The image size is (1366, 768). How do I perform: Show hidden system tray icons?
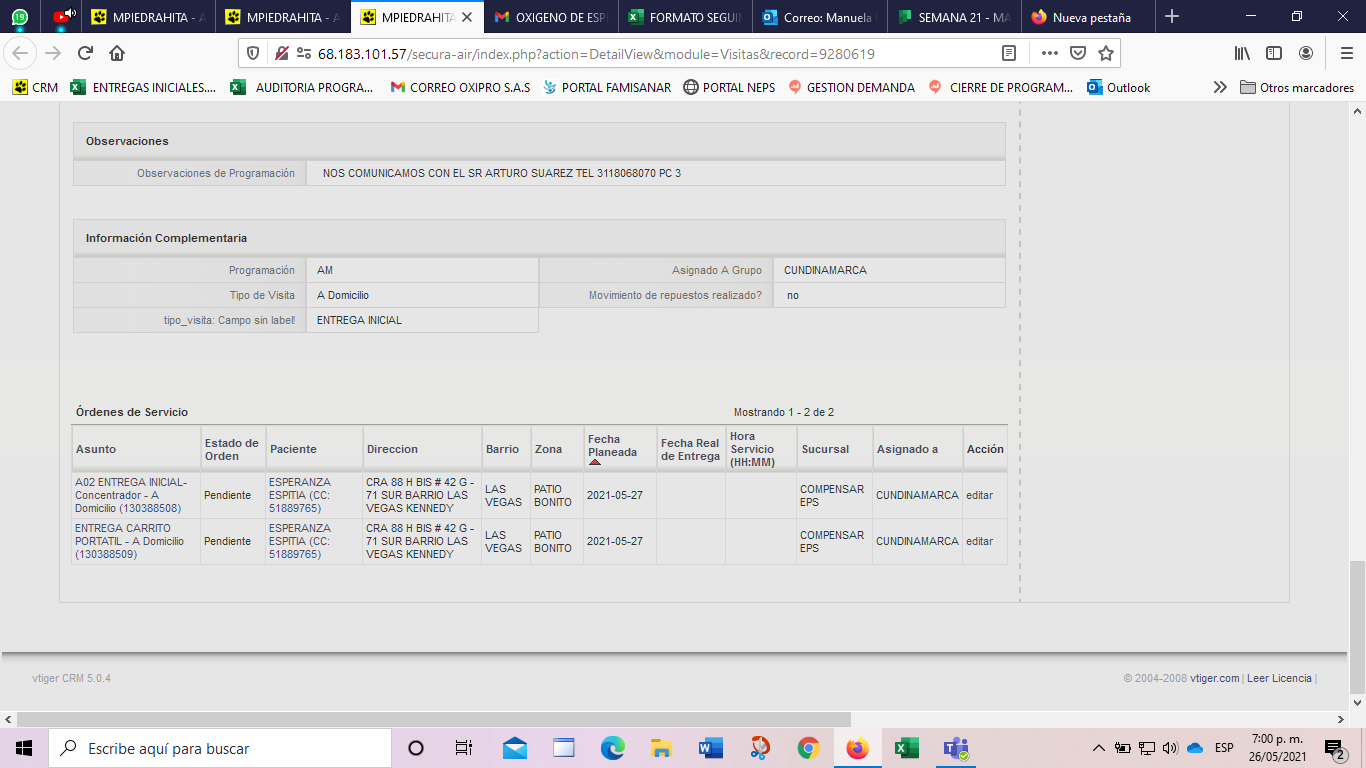pyautogui.click(x=1098, y=748)
